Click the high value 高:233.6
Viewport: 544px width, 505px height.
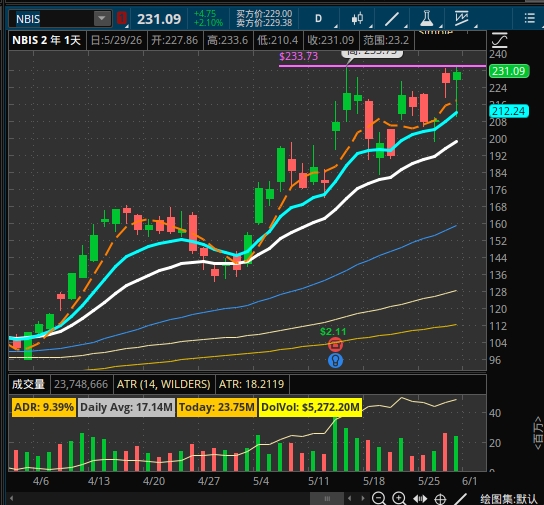pos(228,40)
